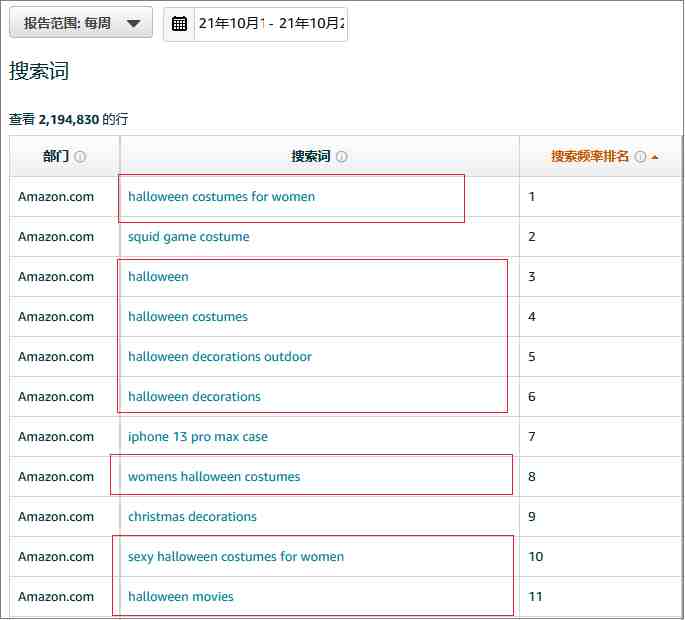
Task: Click info icon next to 搜索词 header
Action: coord(342,156)
